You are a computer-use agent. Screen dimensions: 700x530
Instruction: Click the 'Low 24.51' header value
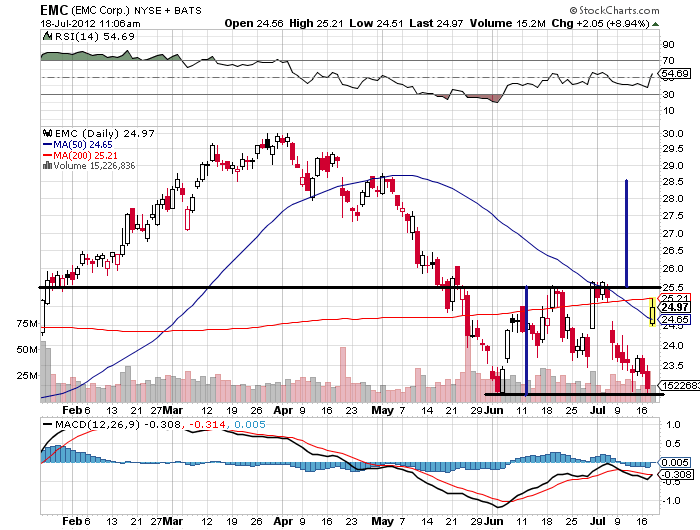pyautogui.click(x=376, y=23)
